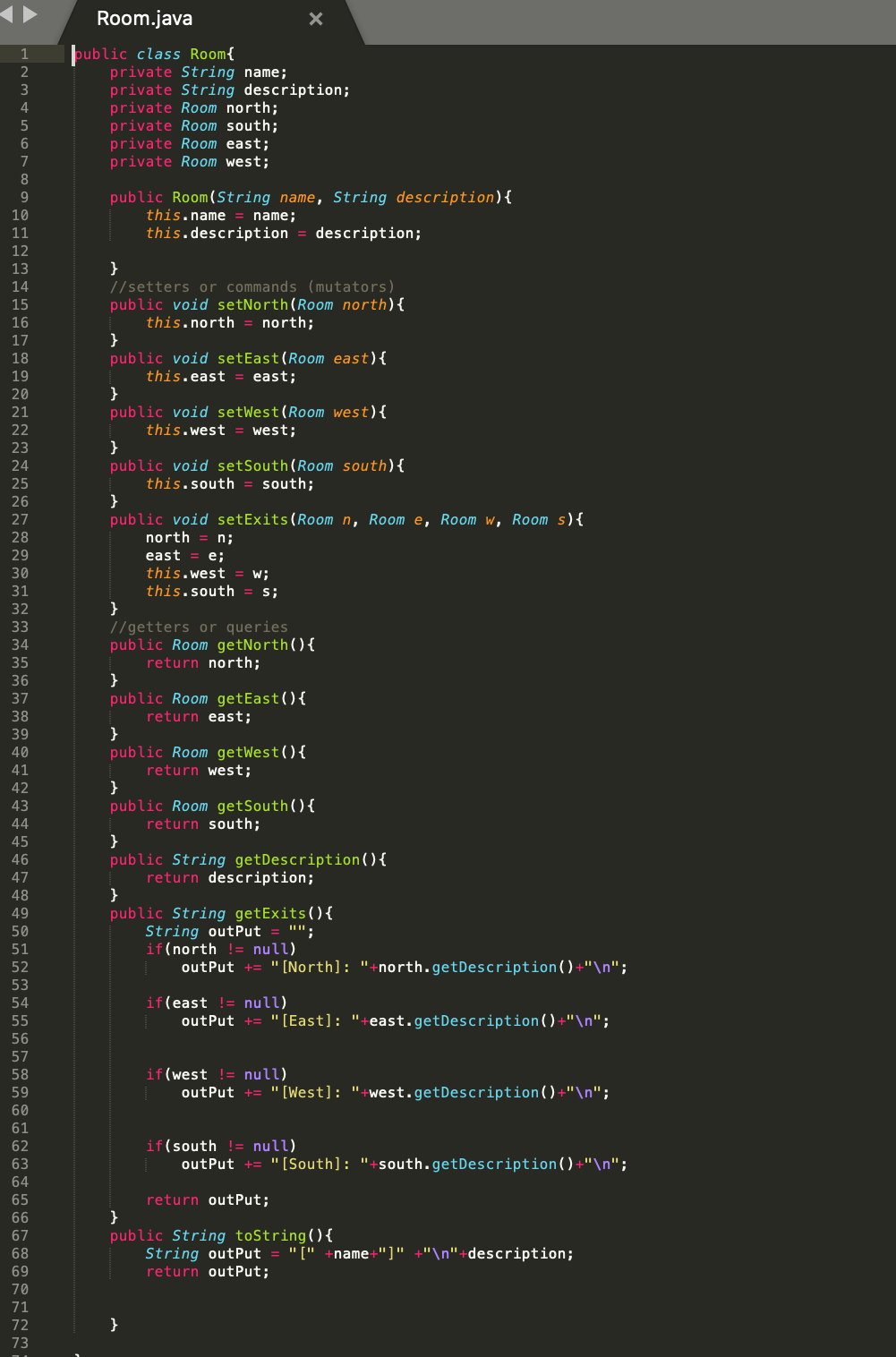Go to previous tab using left arrow
Screen dimensions: 896x1357
click(6, 13)
